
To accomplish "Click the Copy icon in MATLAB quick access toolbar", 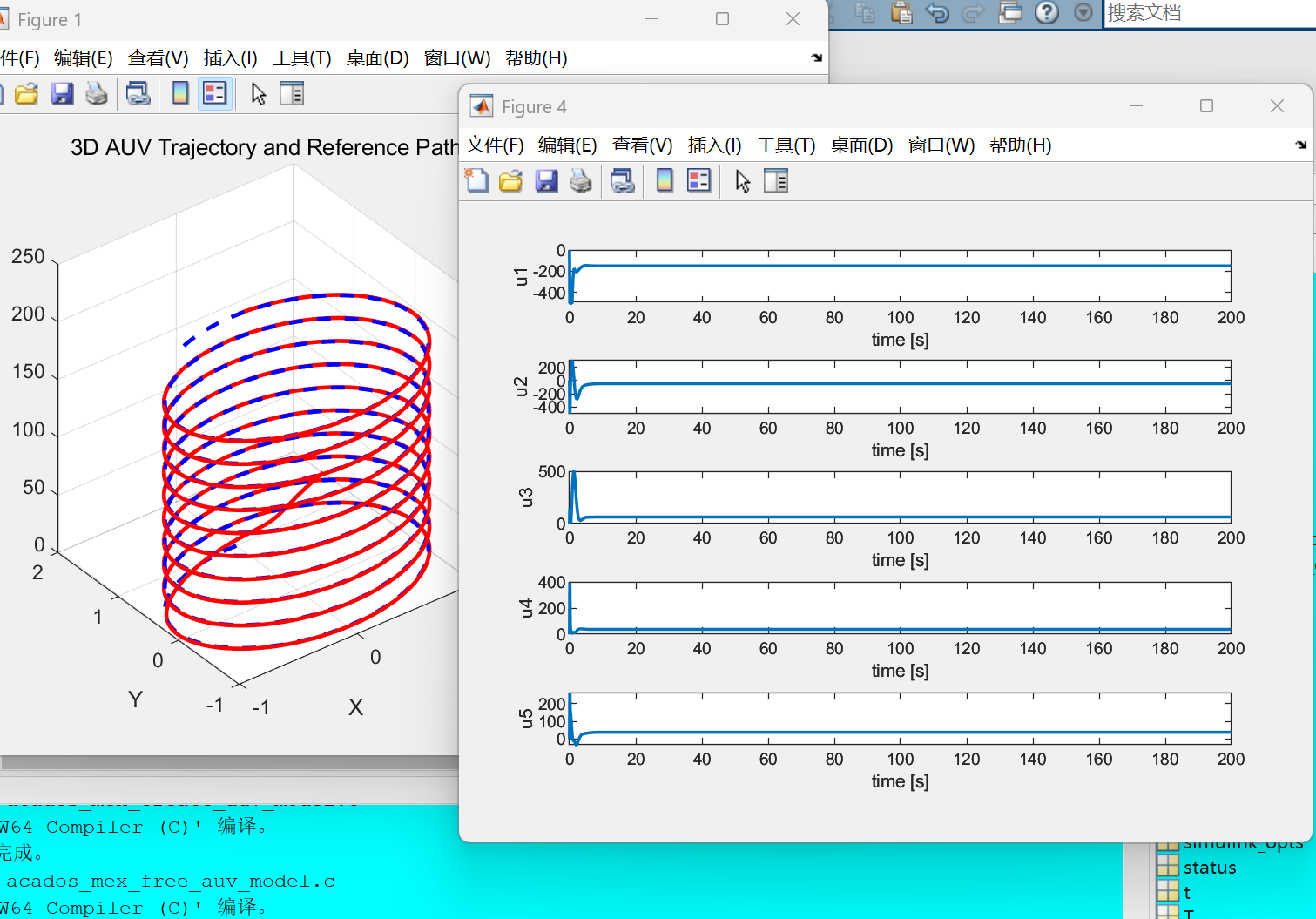I will 865,12.
